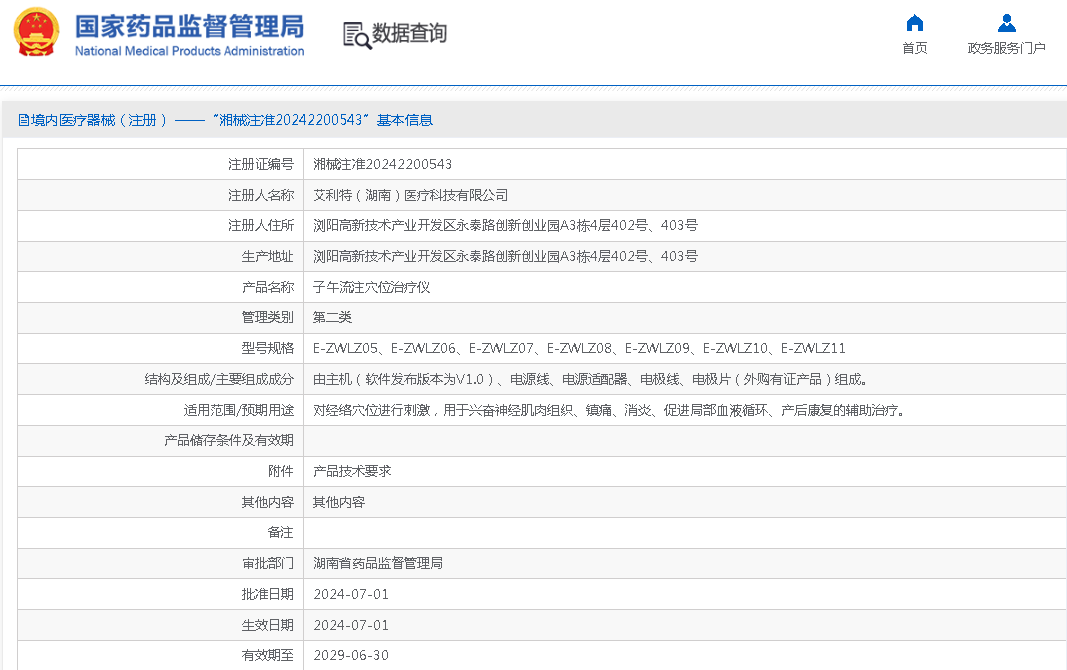Select approving department 湖南省药品监督管理局
The image size is (1067, 670).
(378, 563)
